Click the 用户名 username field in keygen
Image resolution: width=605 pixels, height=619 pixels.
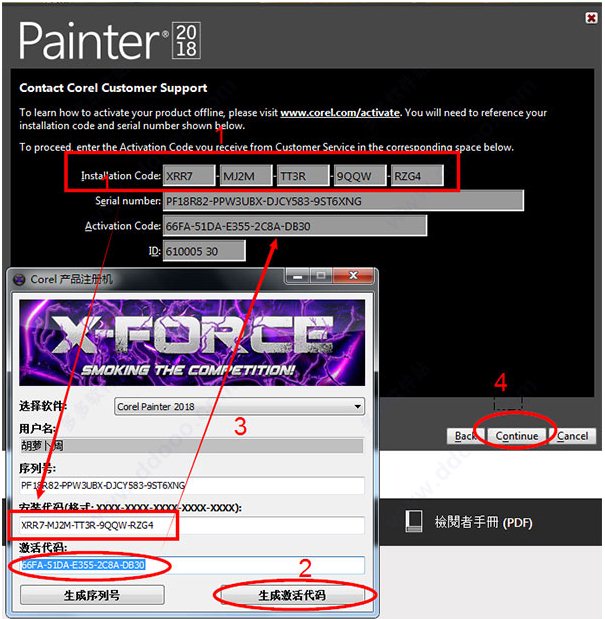[191, 446]
